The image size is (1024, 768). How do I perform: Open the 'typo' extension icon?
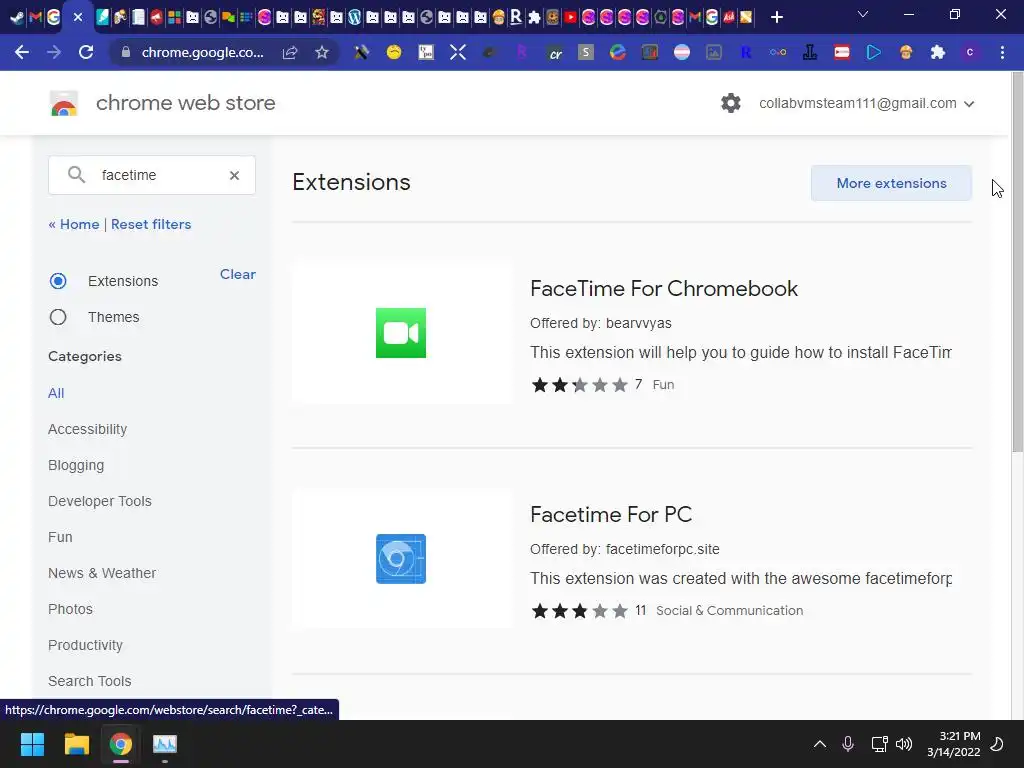(x=426, y=52)
